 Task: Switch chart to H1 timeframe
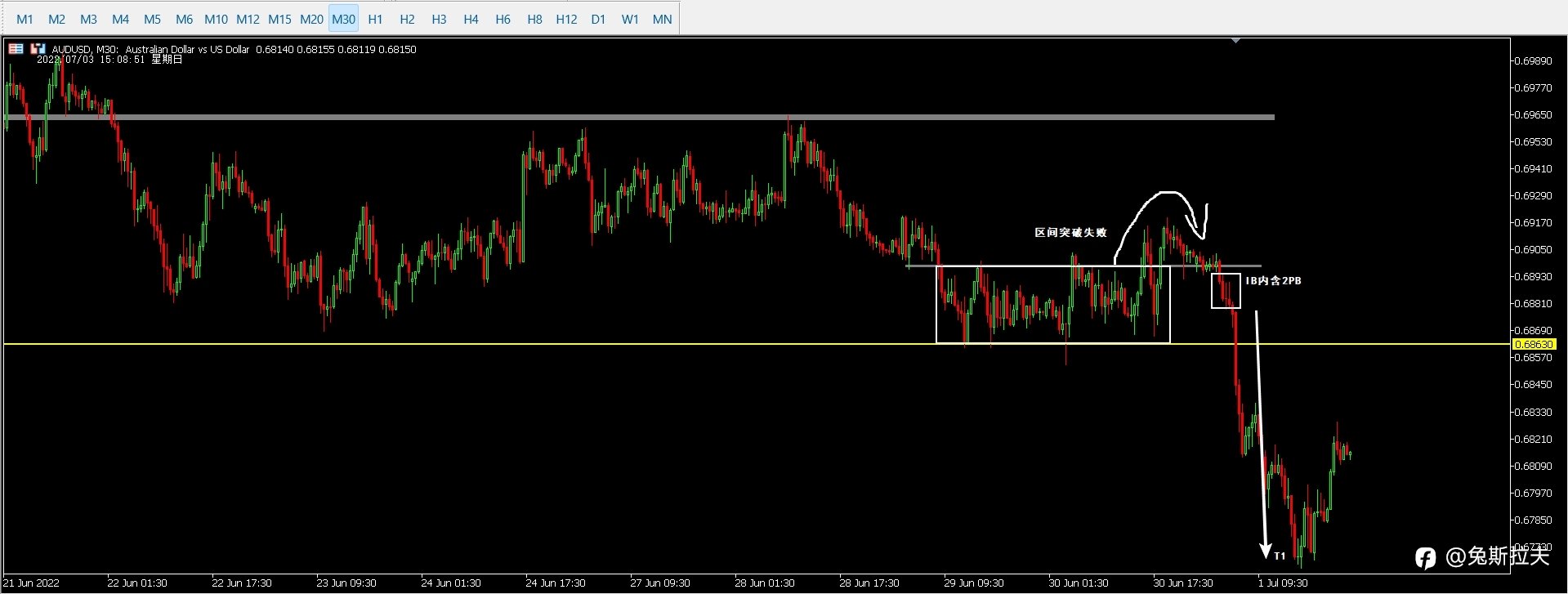[x=375, y=19]
